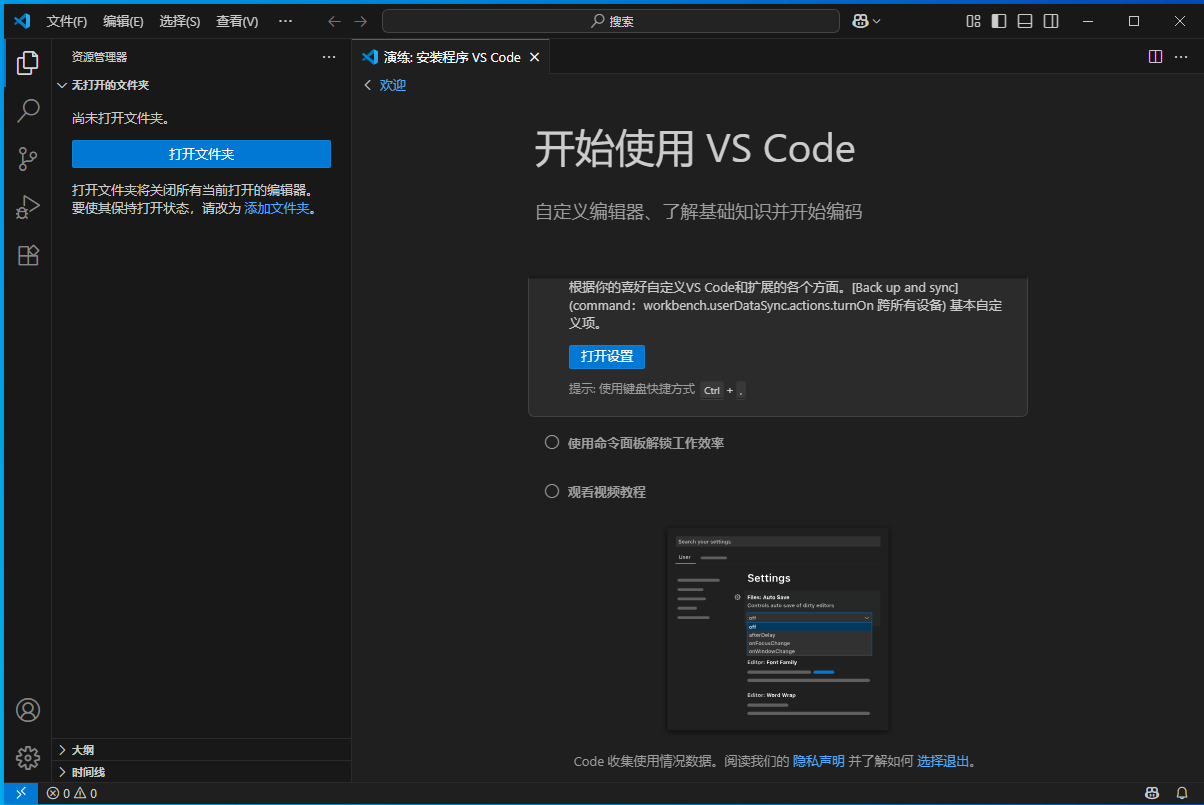Screen dimensions: 1204x805
Task: Toggle the primary side bar icon
Action: [999, 21]
